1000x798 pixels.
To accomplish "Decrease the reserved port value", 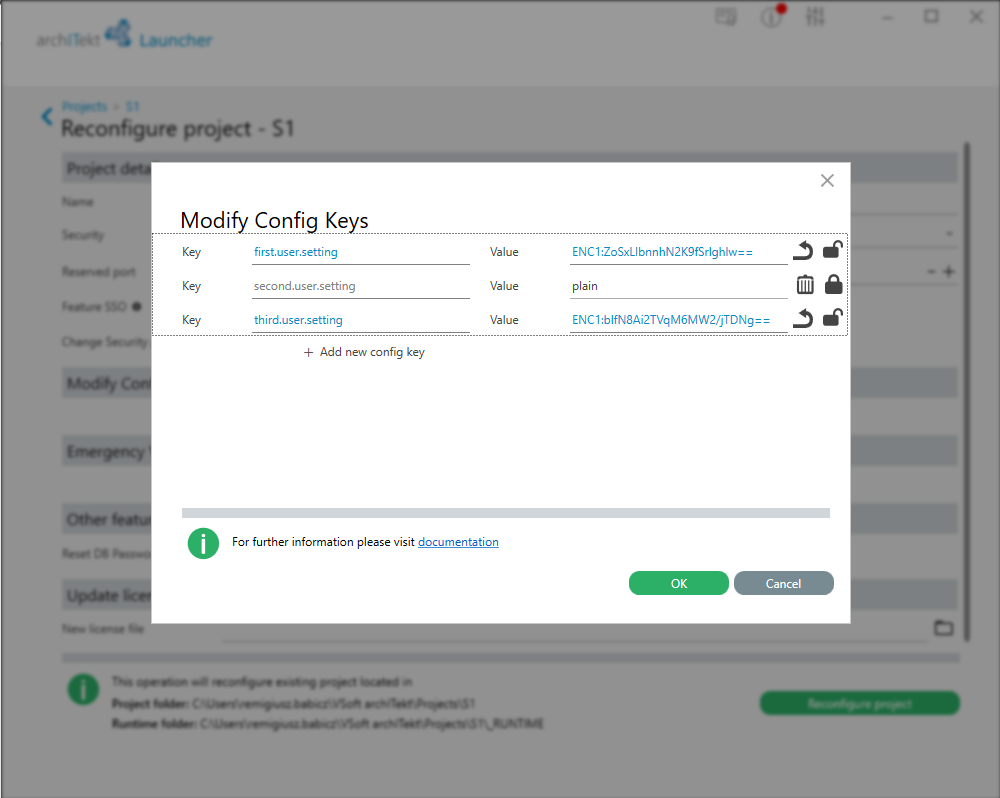I will [931, 272].
